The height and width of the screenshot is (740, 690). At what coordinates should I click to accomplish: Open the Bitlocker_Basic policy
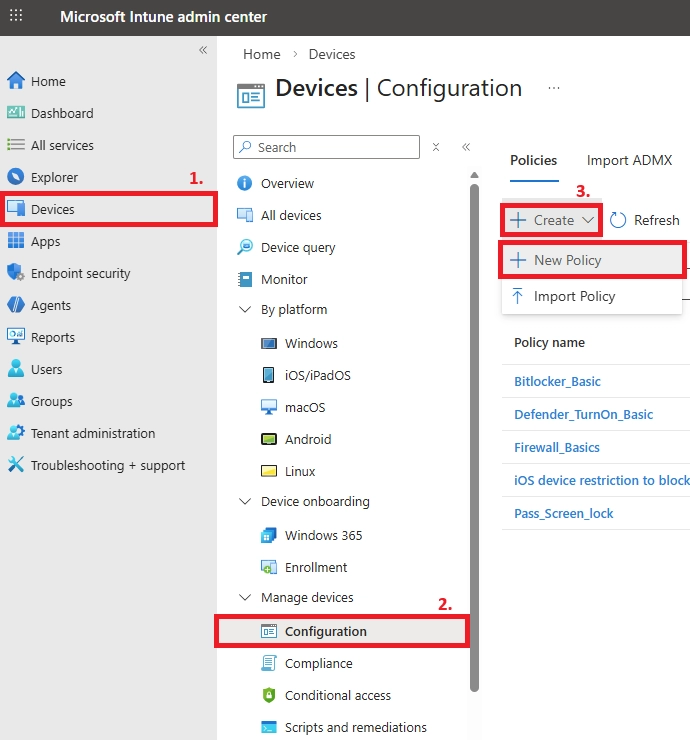[x=557, y=381]
